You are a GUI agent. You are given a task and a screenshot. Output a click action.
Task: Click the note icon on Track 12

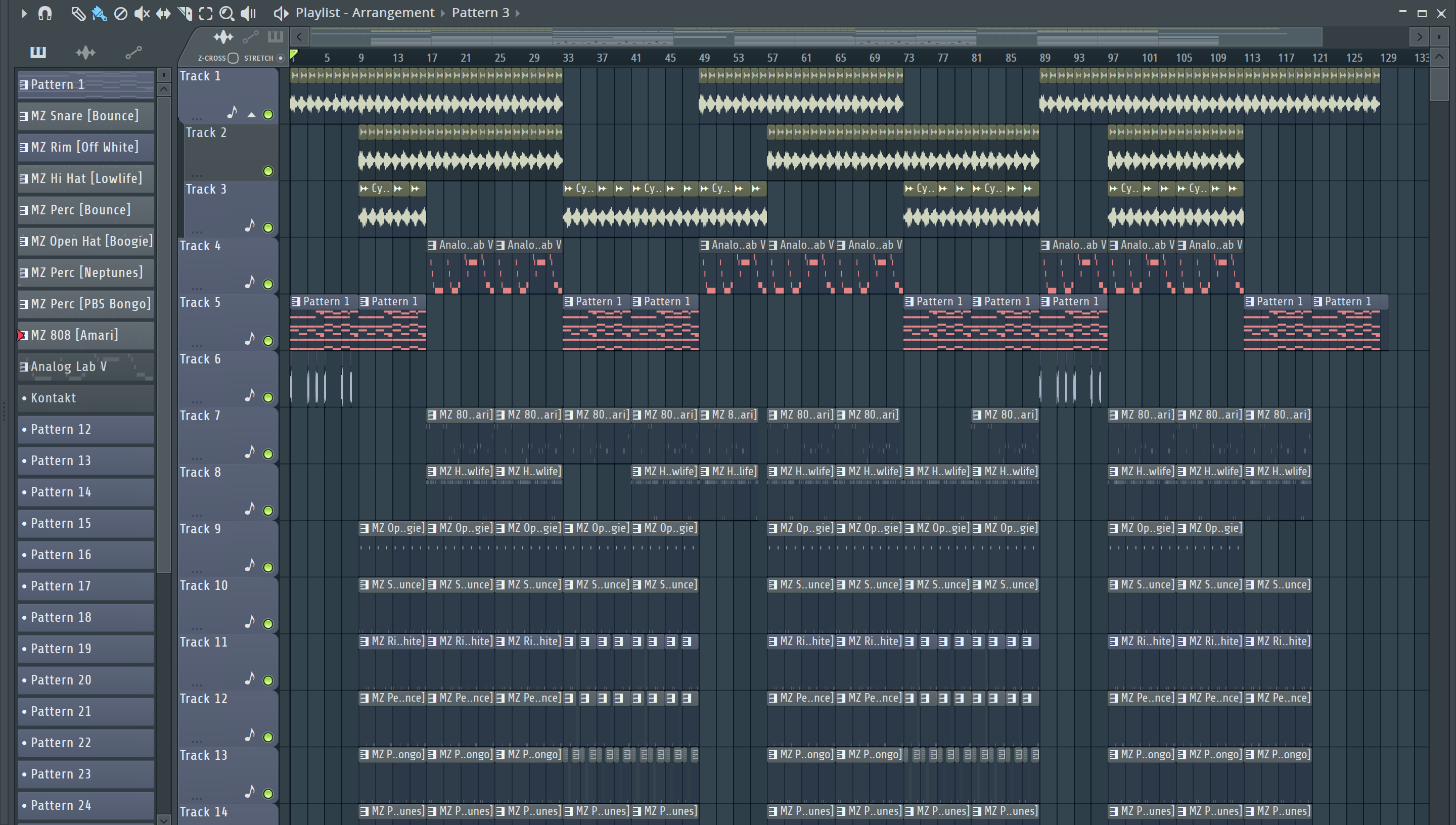[x=250, y=736]
